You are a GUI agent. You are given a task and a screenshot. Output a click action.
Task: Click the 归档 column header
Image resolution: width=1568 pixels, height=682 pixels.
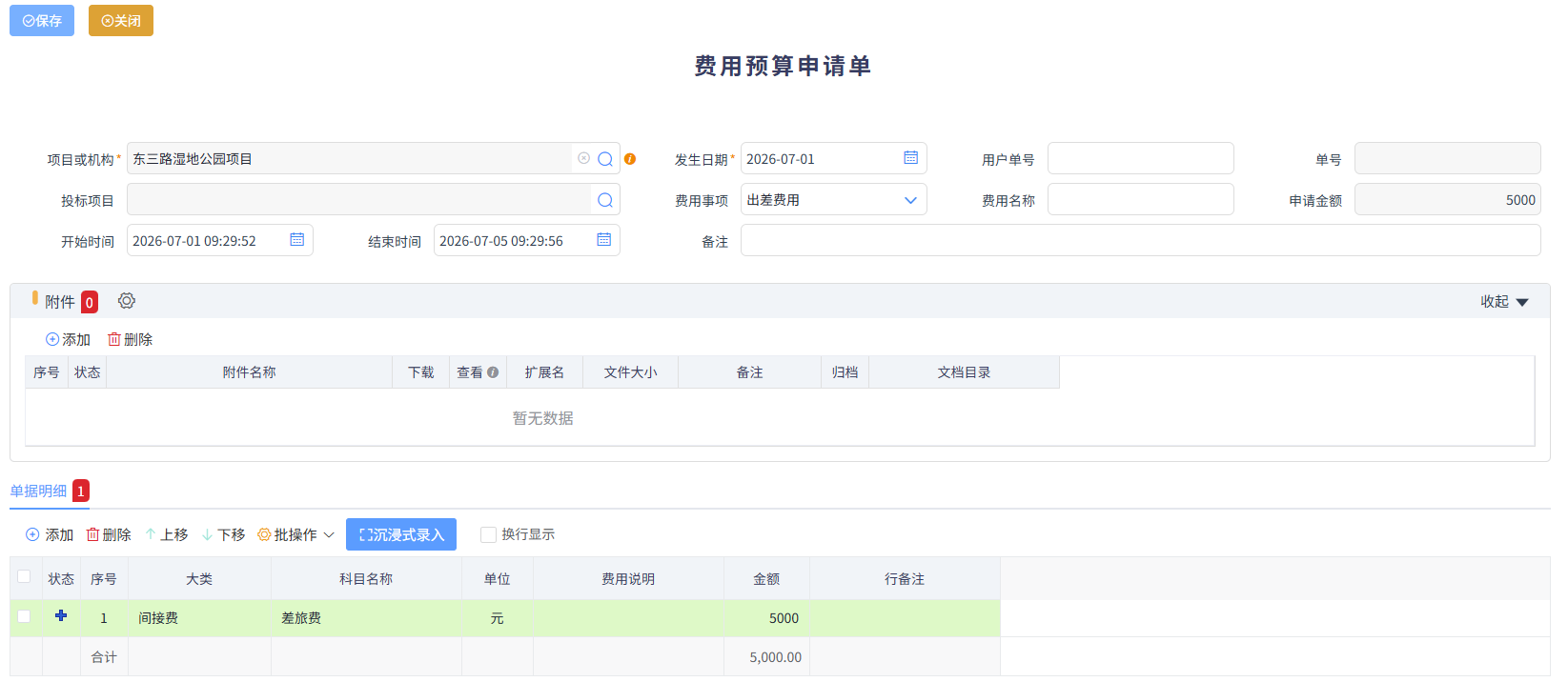coord(845,372)
